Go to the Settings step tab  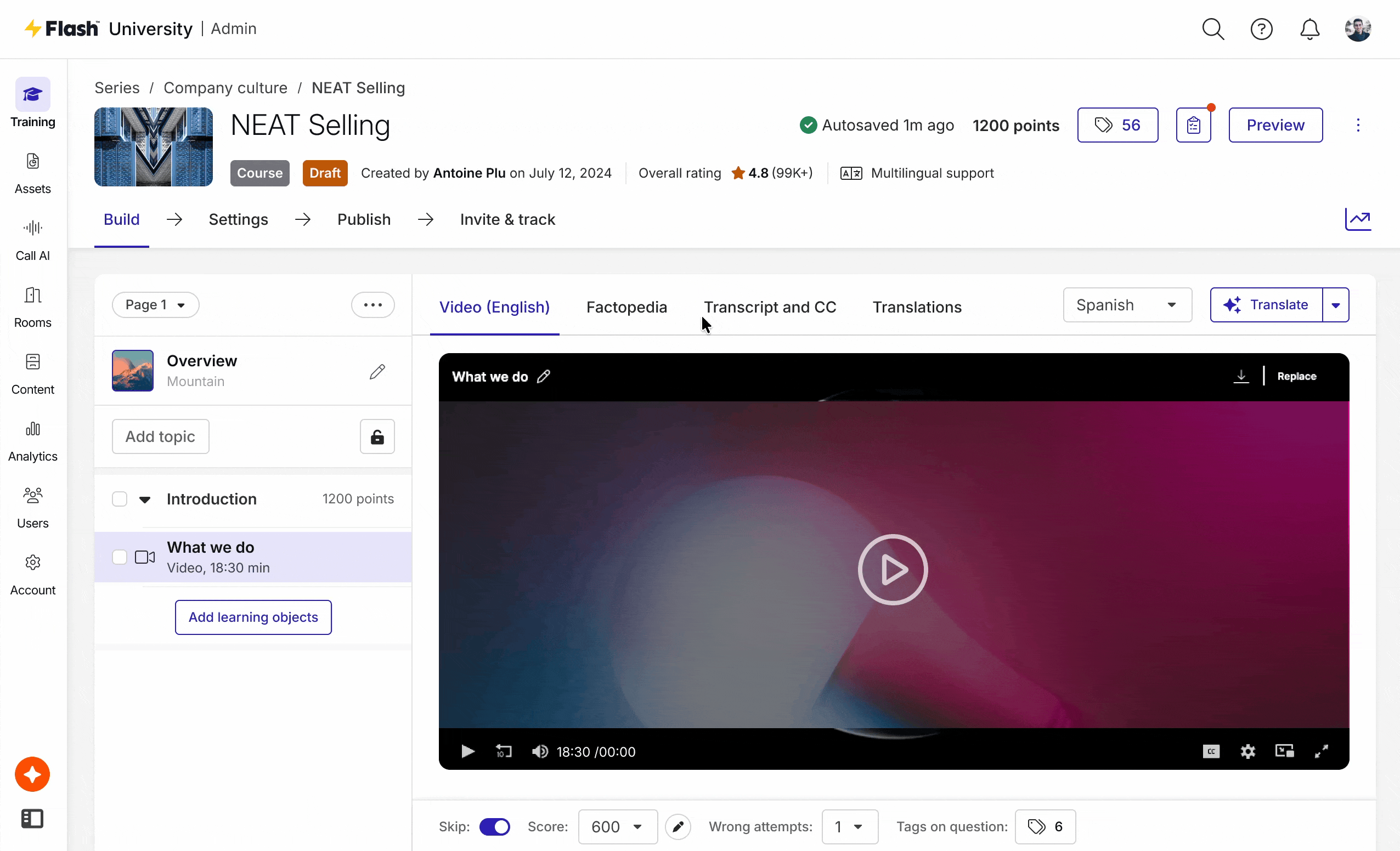[238, 219]
